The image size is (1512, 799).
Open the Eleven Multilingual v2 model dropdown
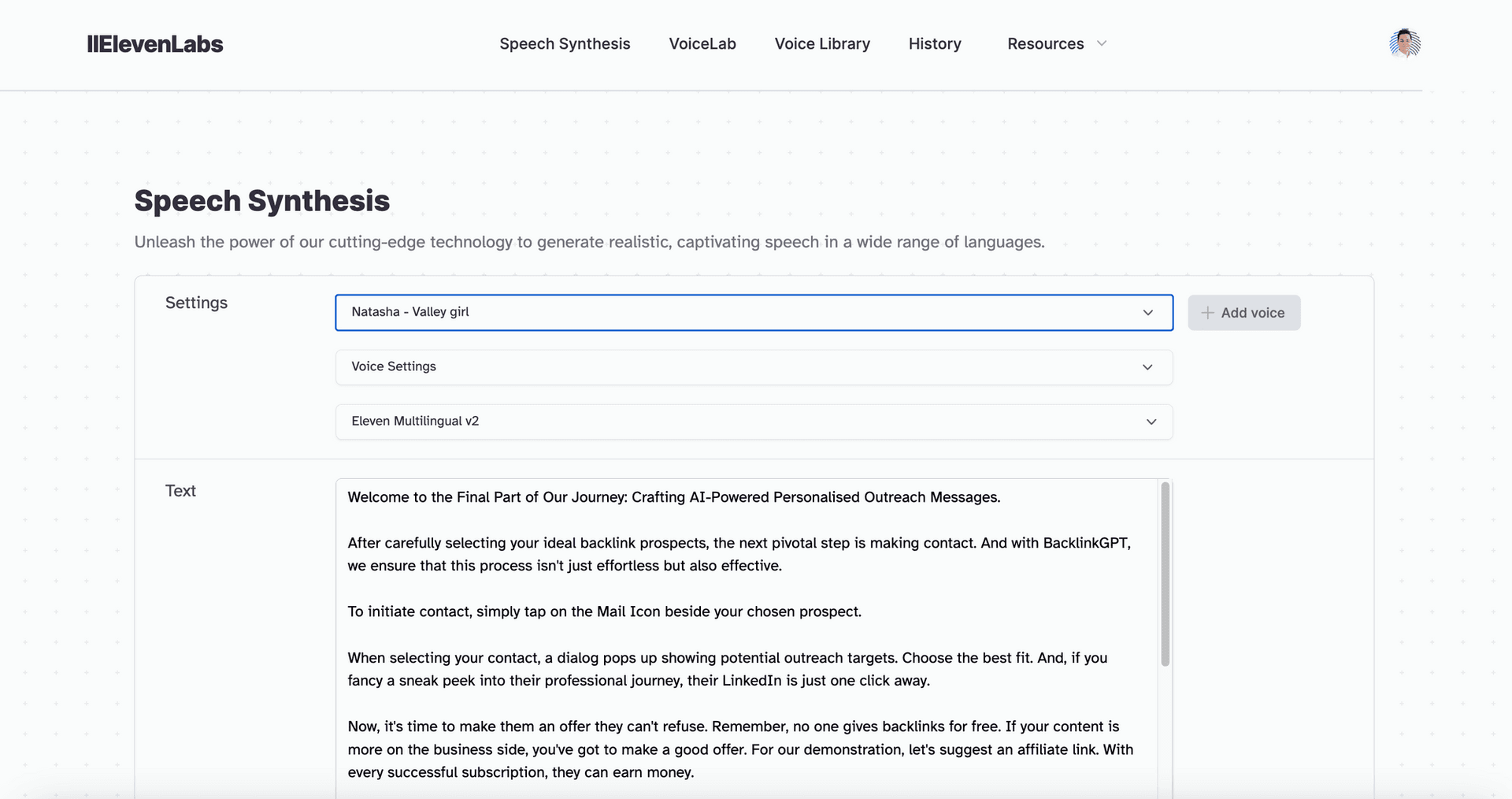coord(754,422)
